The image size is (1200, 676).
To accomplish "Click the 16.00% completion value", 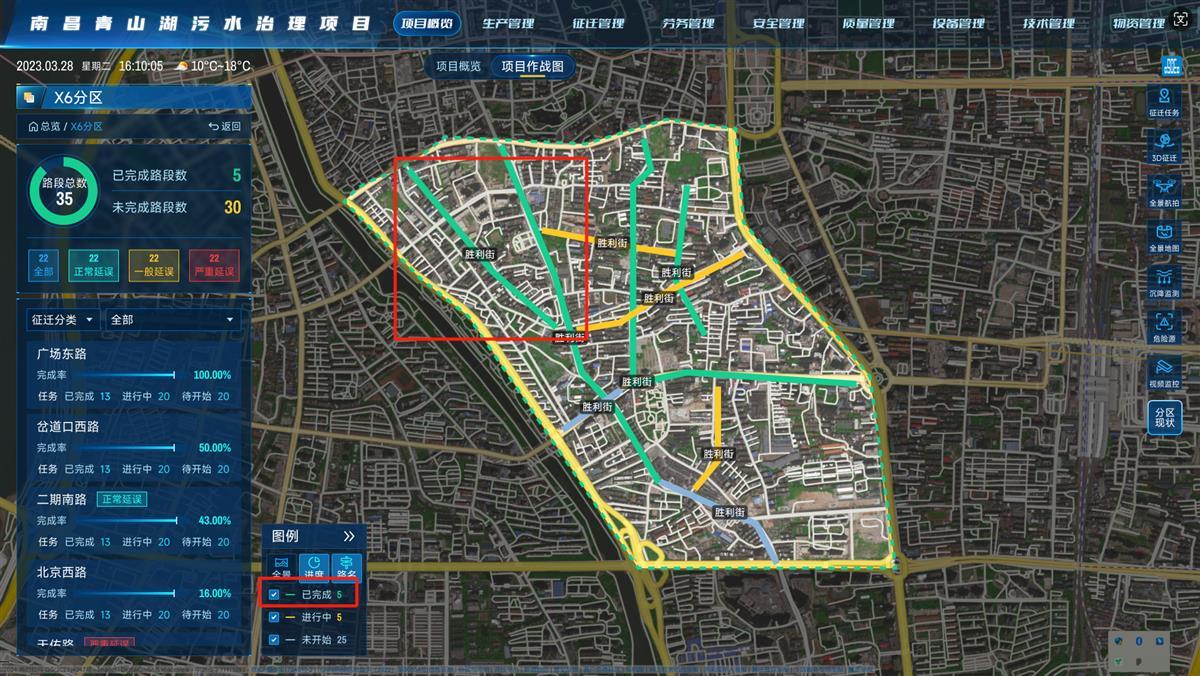I will [x=214, y=593].
